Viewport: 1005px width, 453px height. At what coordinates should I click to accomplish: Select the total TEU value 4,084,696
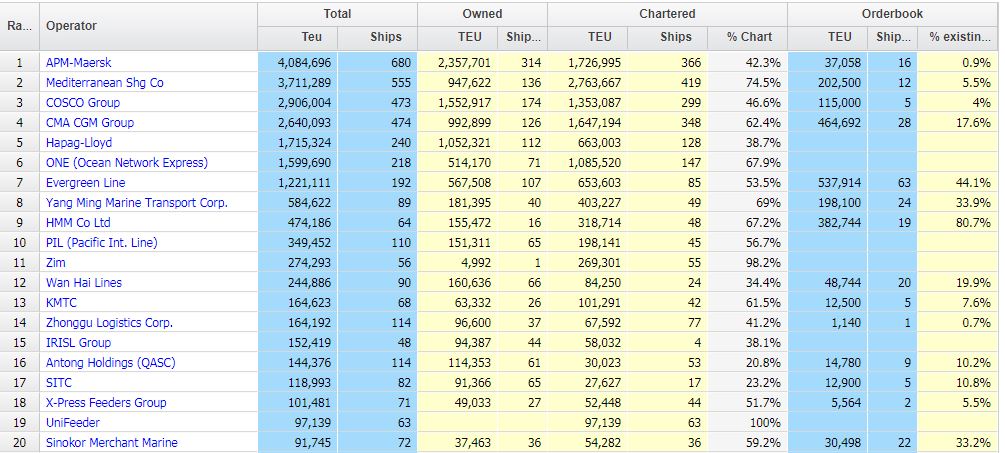304,63
